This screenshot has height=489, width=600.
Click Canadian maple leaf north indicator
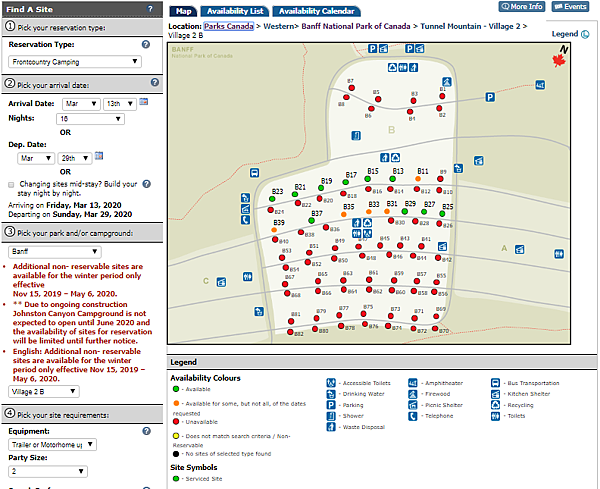[x=559, y=60]
